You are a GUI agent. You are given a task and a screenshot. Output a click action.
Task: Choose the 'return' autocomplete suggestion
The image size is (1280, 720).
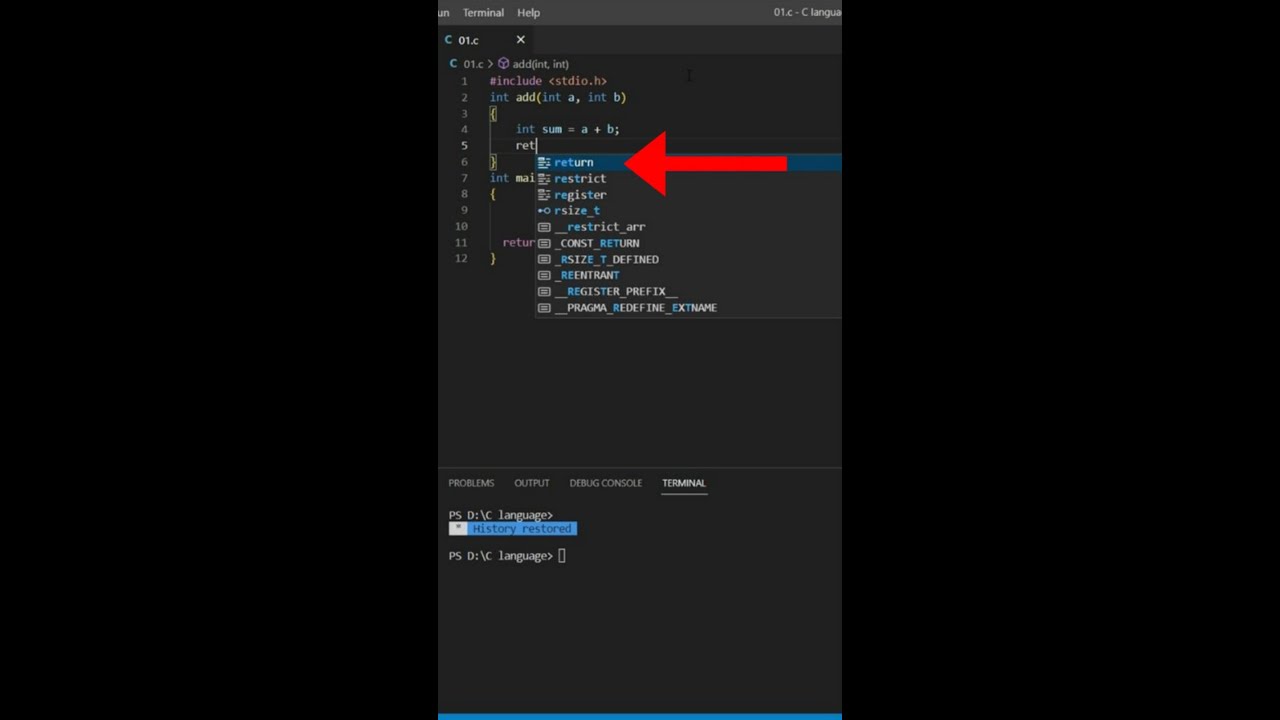[688, 162]
